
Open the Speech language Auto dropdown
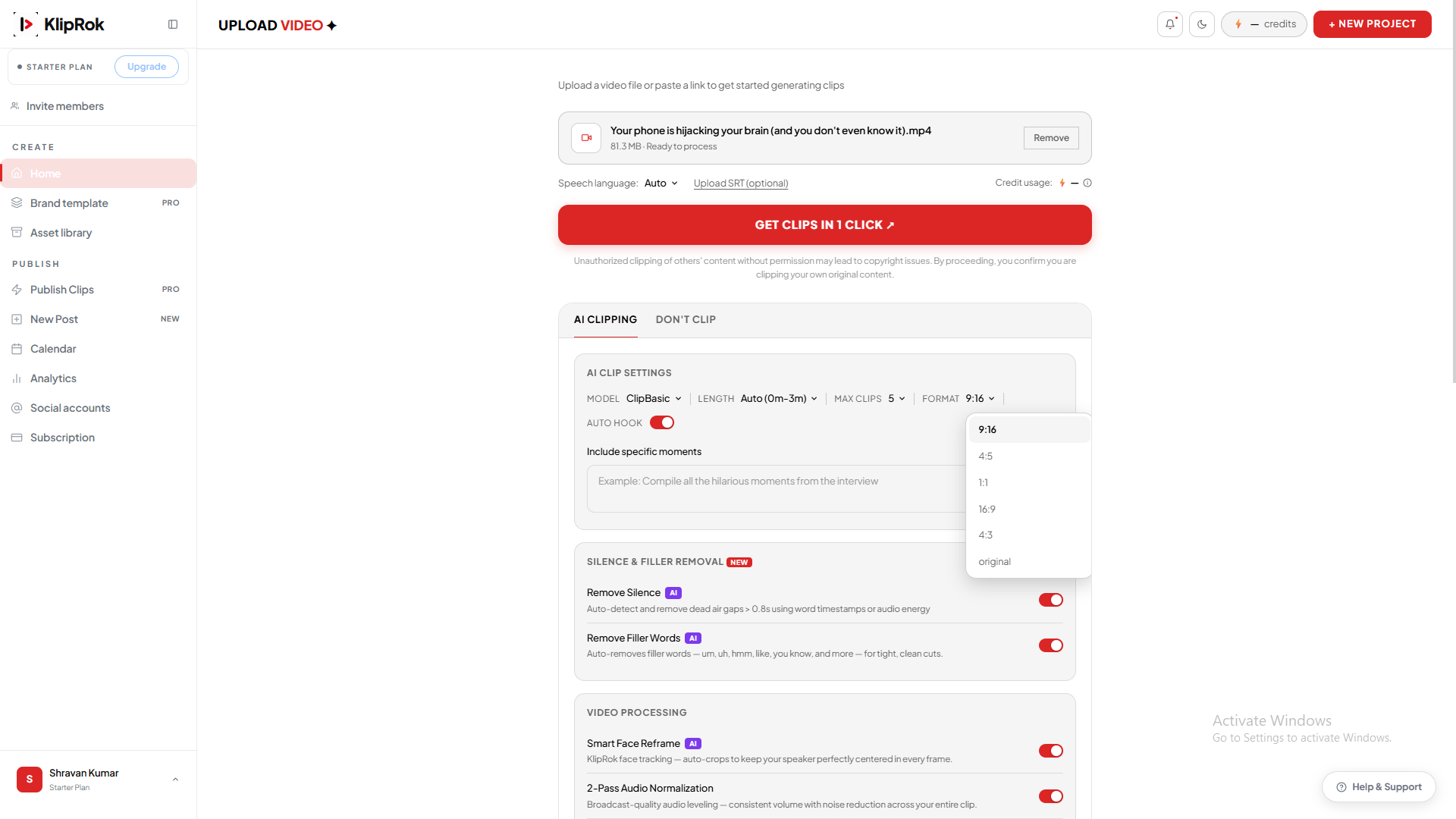coord(661,184)
